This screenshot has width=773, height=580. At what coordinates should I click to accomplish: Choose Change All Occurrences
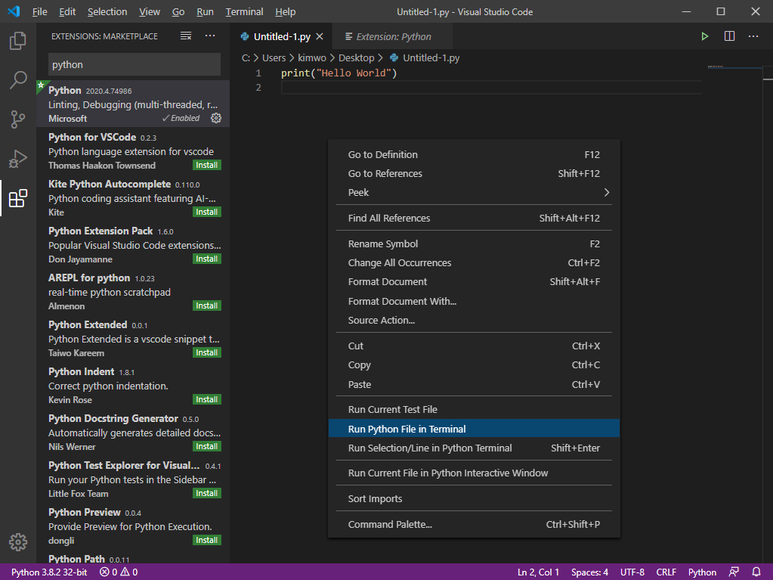[474, 263]
